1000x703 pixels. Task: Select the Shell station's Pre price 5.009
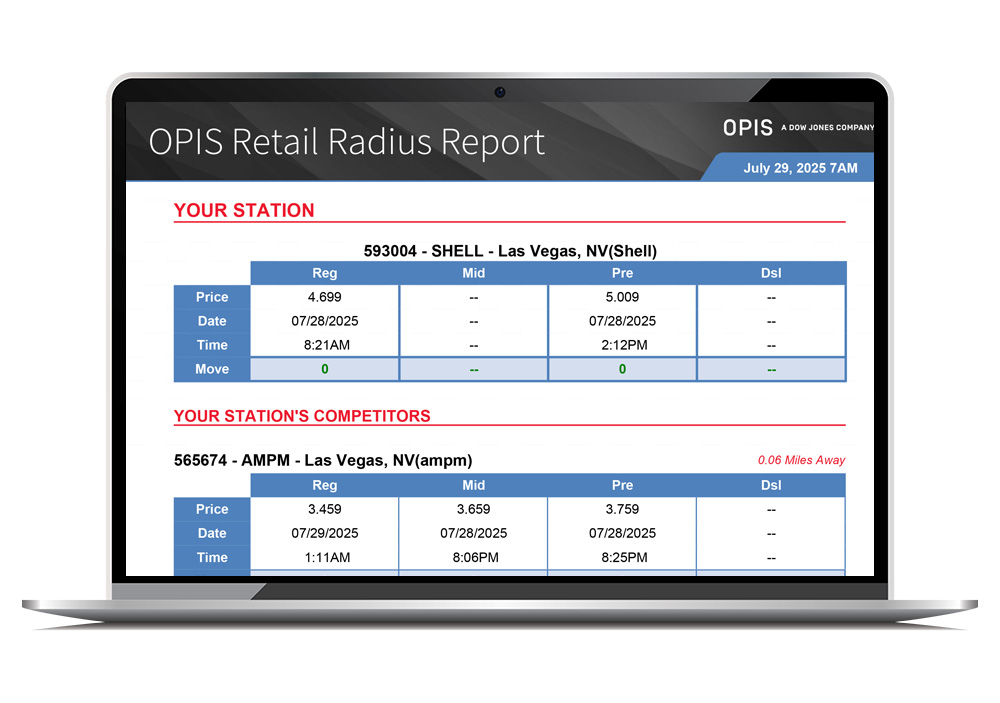[622, 297]
